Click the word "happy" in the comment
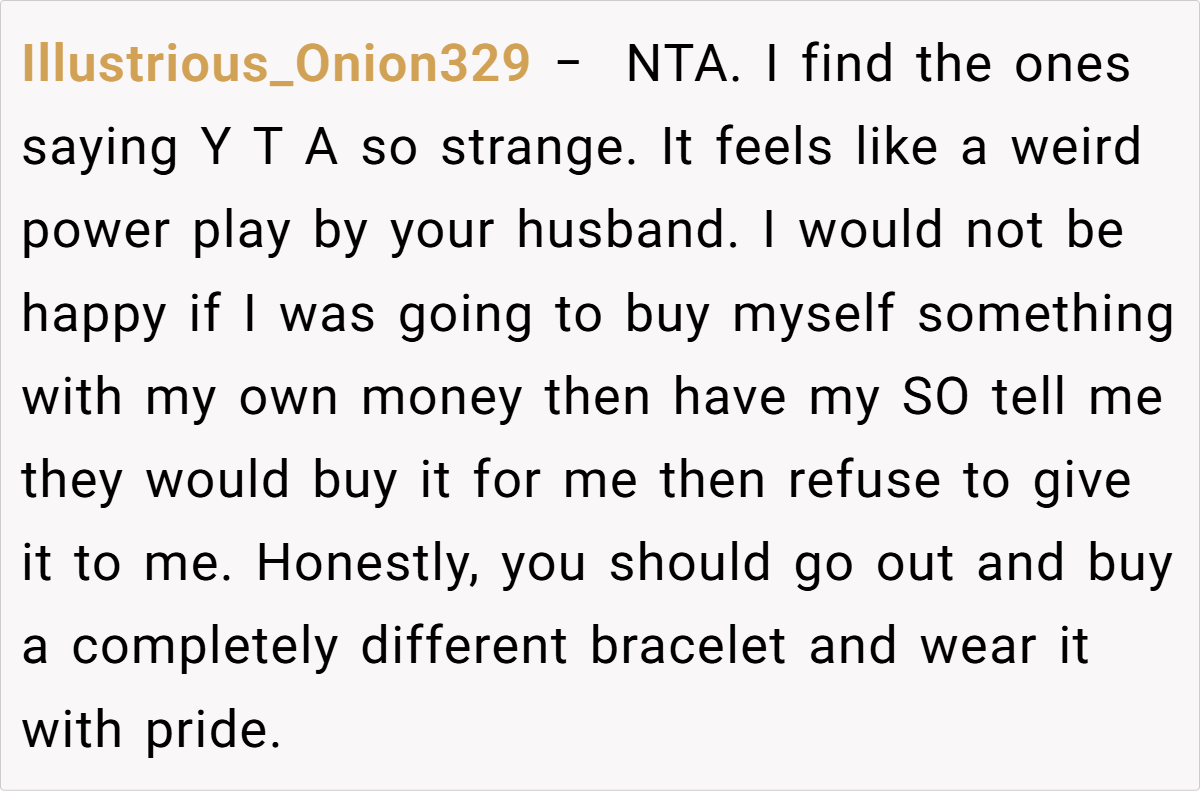1200x791 pixels. [x=94, y=315]
